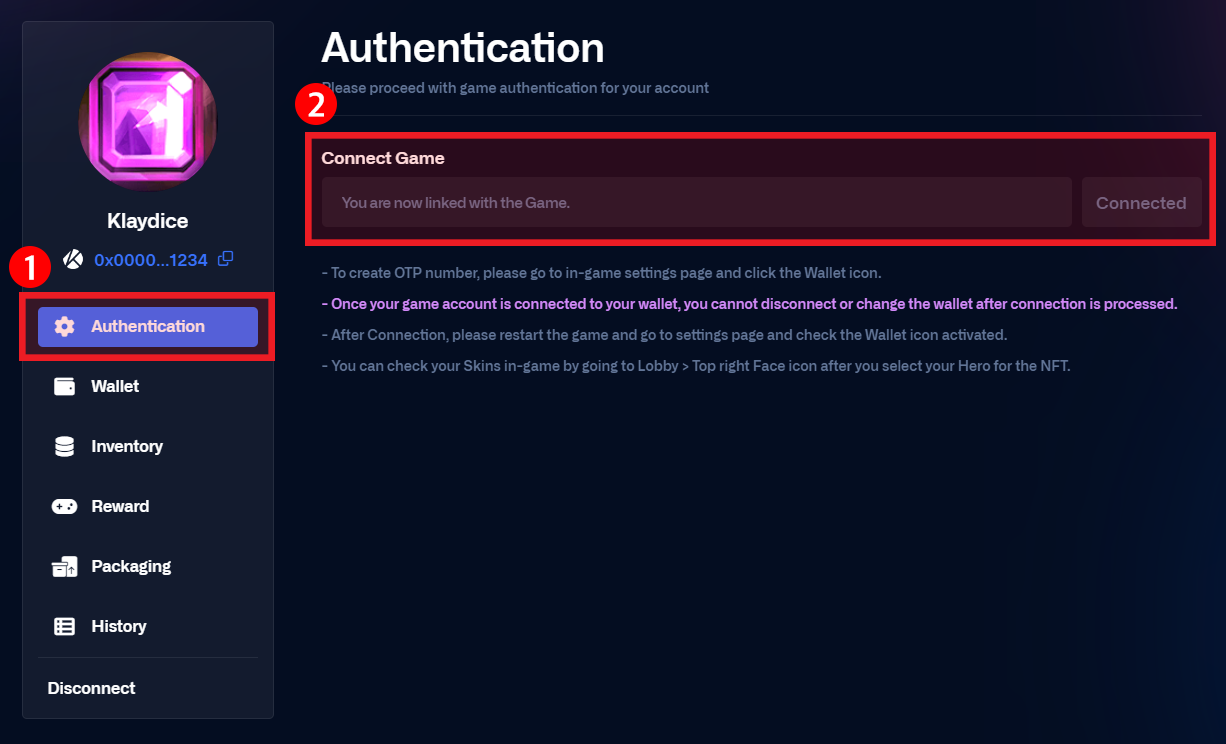Go to the Inventory section
This screenshot has height=744, width=1226.
coord(127,447)
